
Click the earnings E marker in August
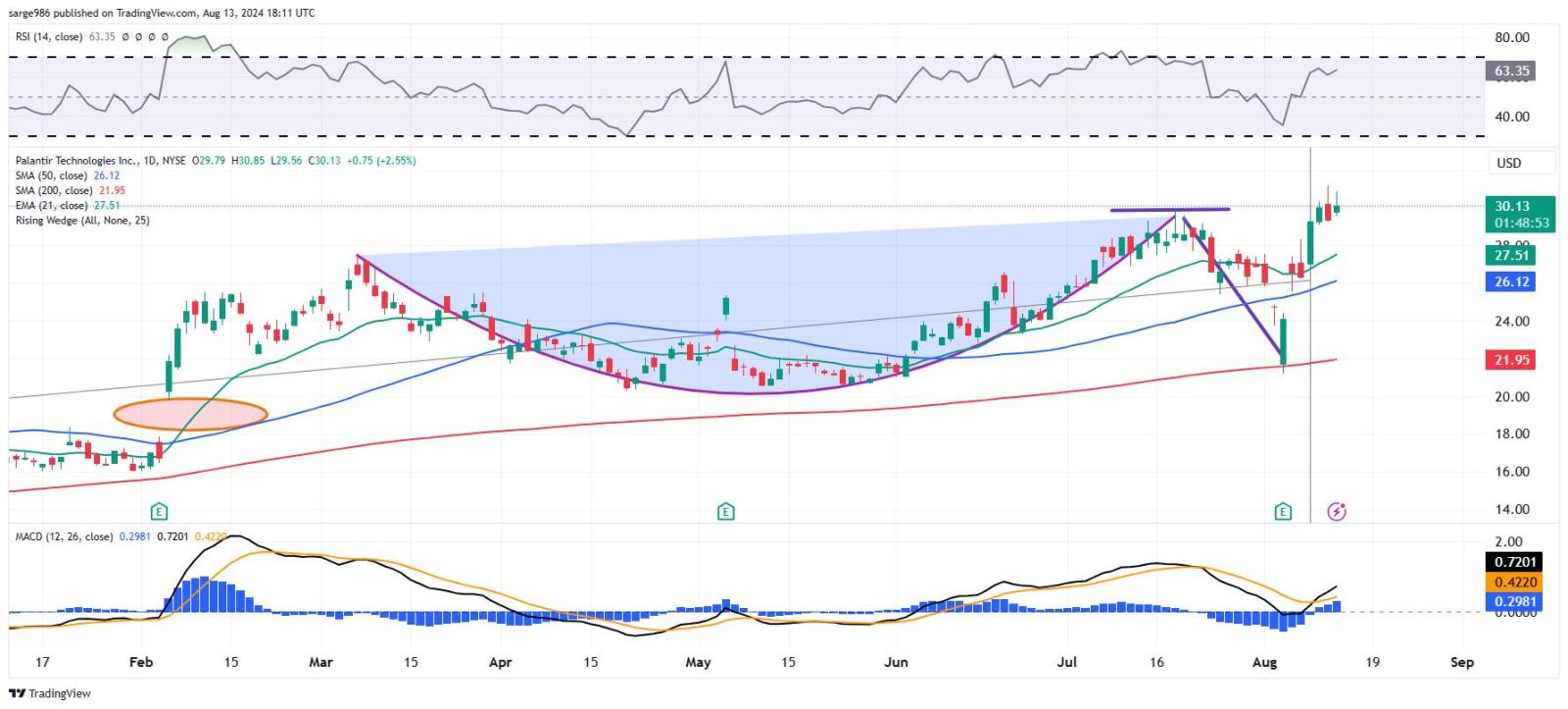pos(1283,511)
